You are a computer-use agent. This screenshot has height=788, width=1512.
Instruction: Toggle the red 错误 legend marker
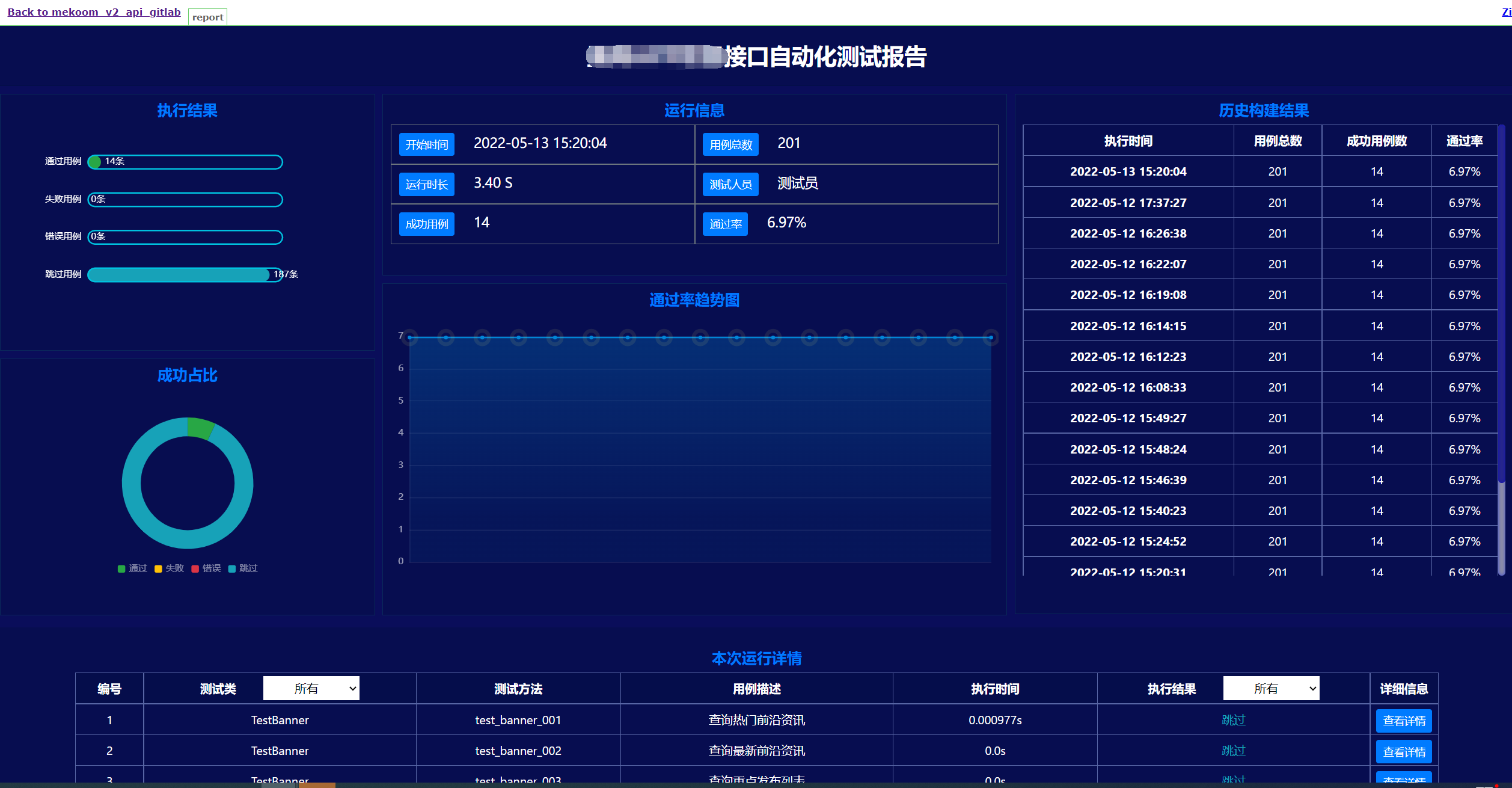click(x=195, y=568)
